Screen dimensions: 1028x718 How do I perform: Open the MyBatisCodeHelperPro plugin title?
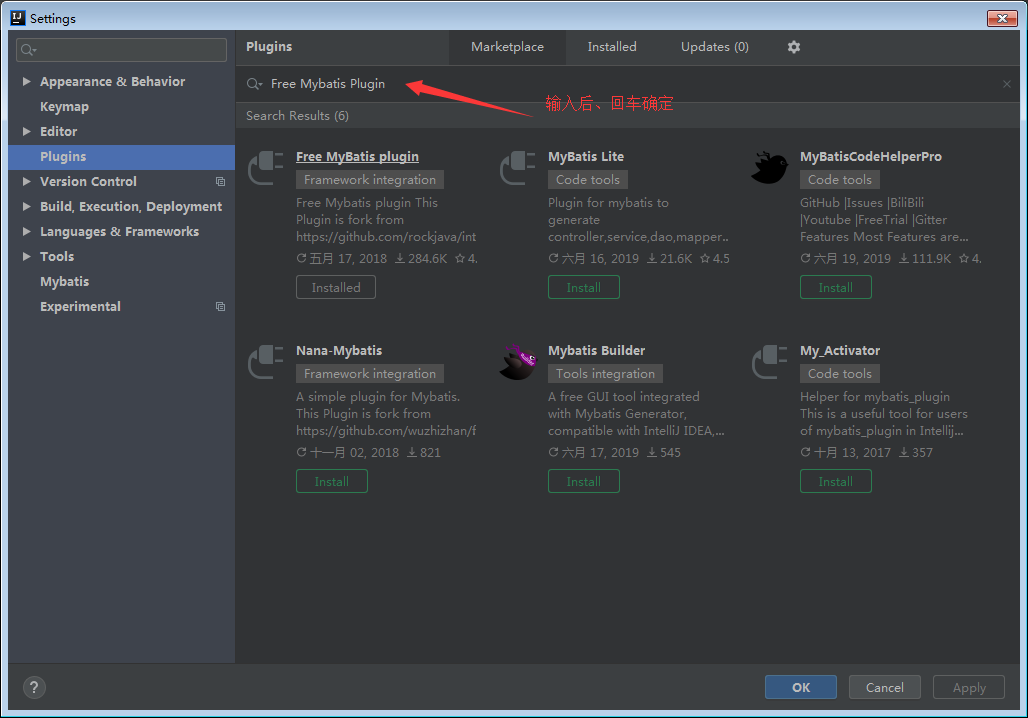(871, 157)
